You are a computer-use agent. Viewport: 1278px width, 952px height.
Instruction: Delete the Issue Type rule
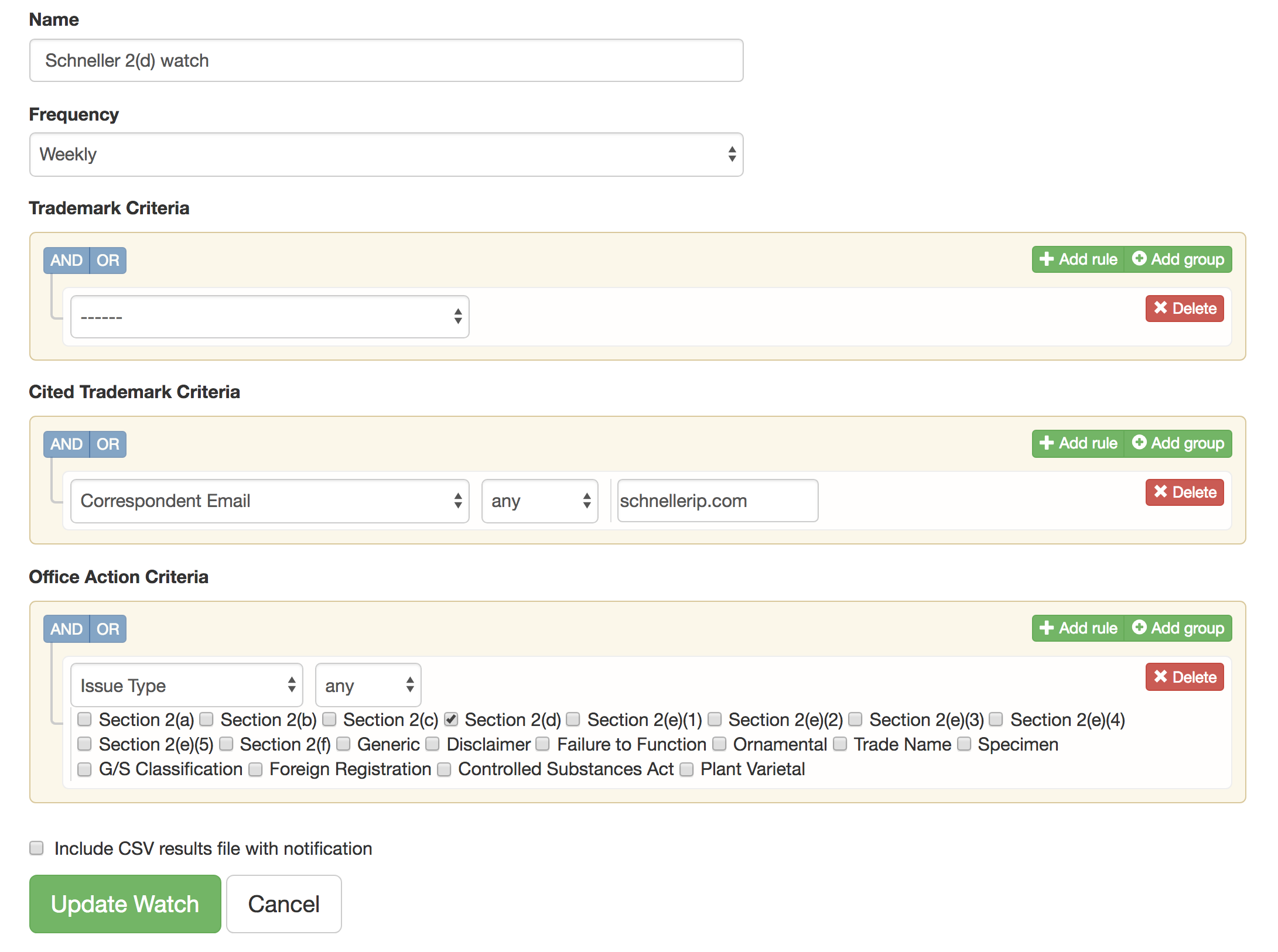pos(1184,677)
